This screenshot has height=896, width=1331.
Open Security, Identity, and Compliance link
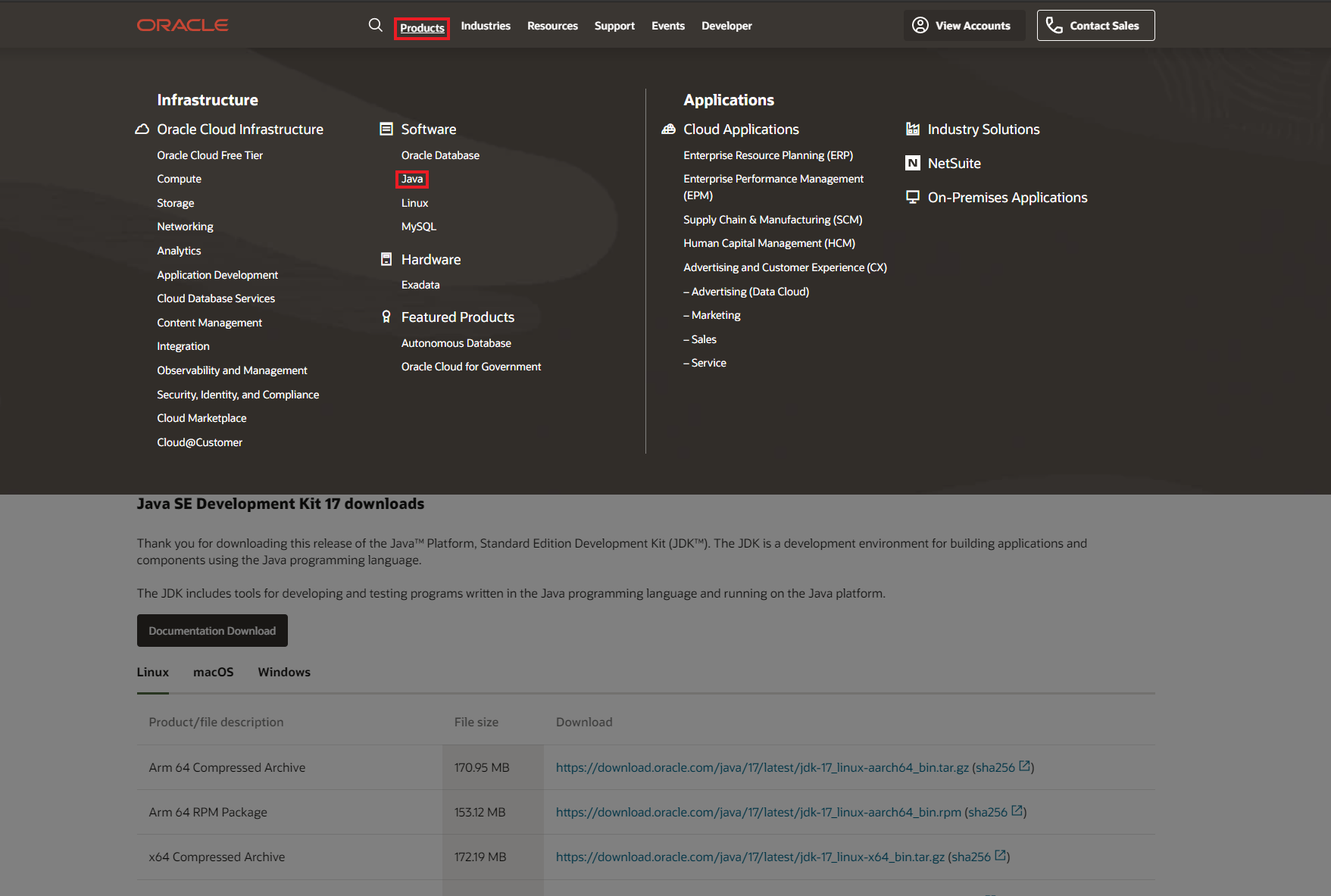coord(238,395)
